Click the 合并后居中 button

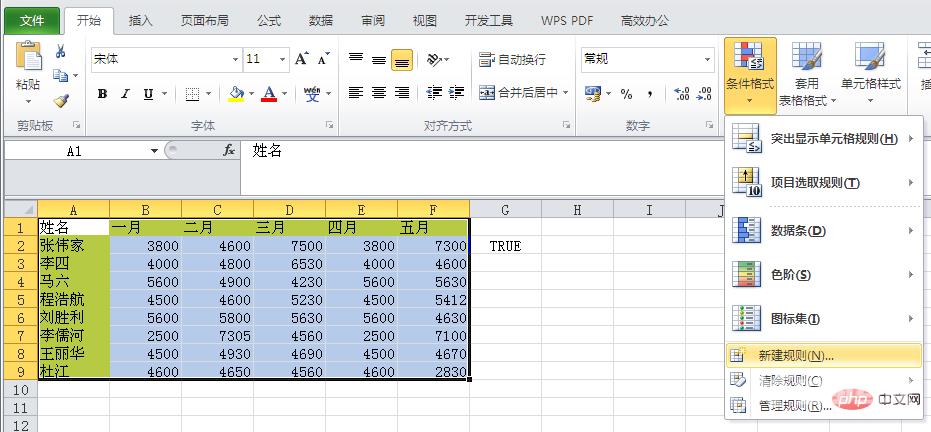point(522,93)
